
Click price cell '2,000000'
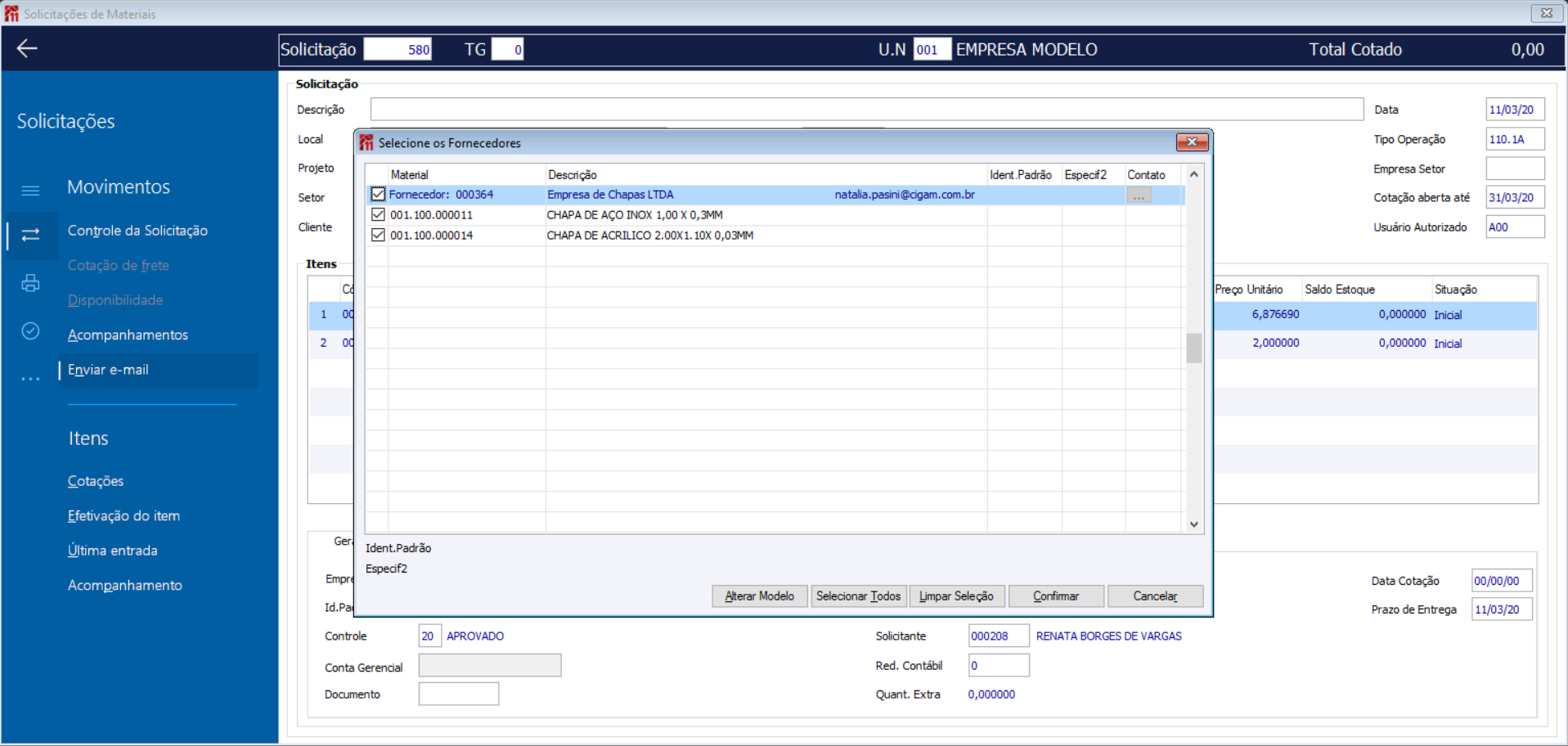coord(1275,343)
